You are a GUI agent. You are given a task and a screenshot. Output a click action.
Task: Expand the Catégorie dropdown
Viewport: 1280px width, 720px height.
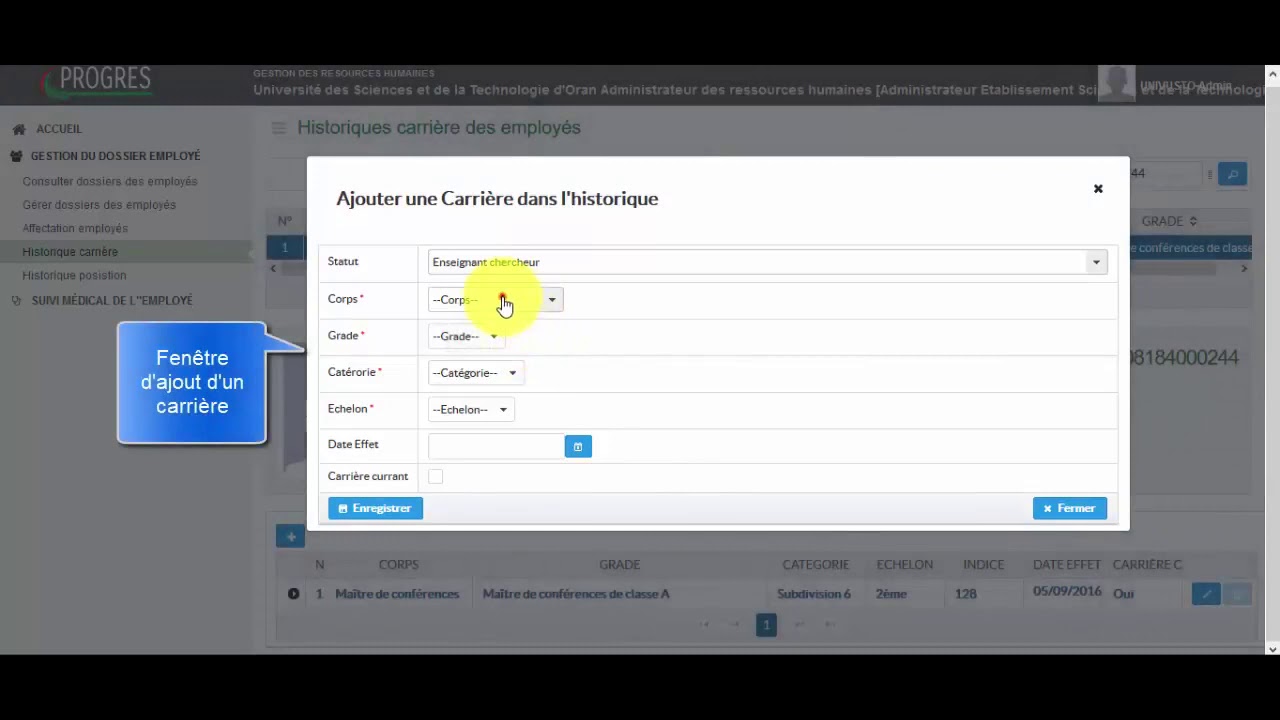(475, 373)
